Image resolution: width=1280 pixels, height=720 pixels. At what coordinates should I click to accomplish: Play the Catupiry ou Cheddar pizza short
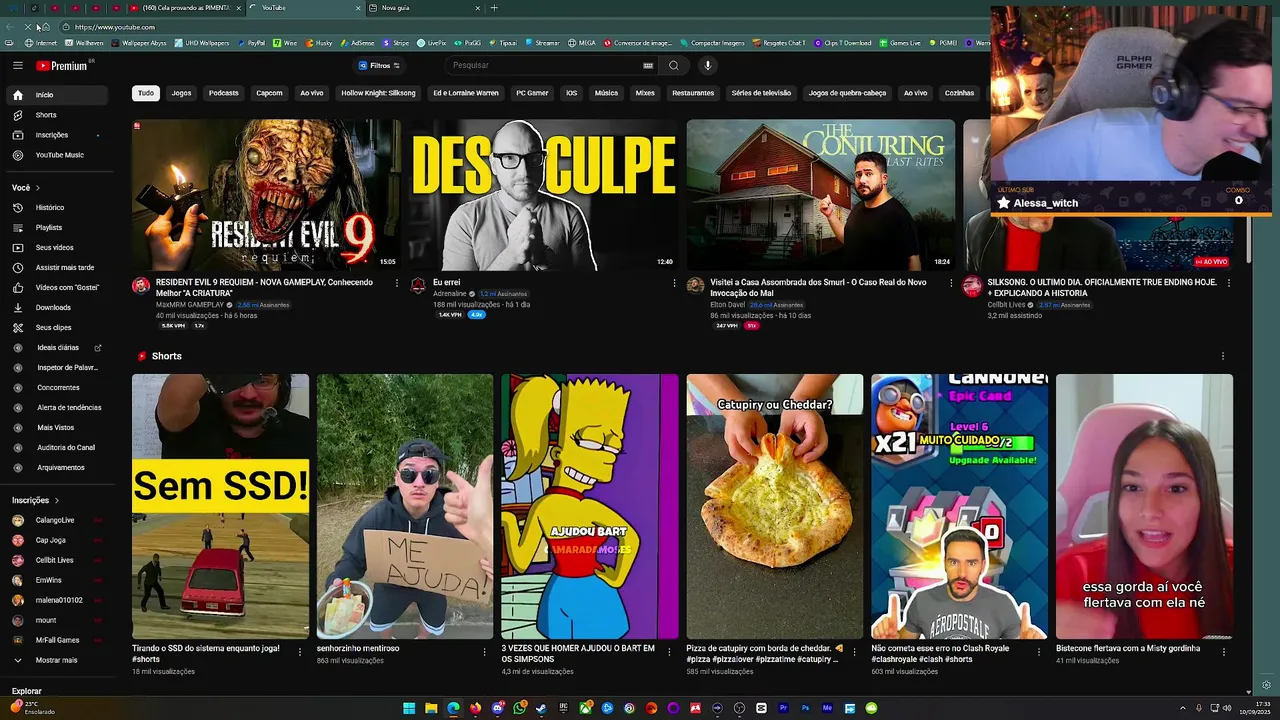click(x=775, y=506)
